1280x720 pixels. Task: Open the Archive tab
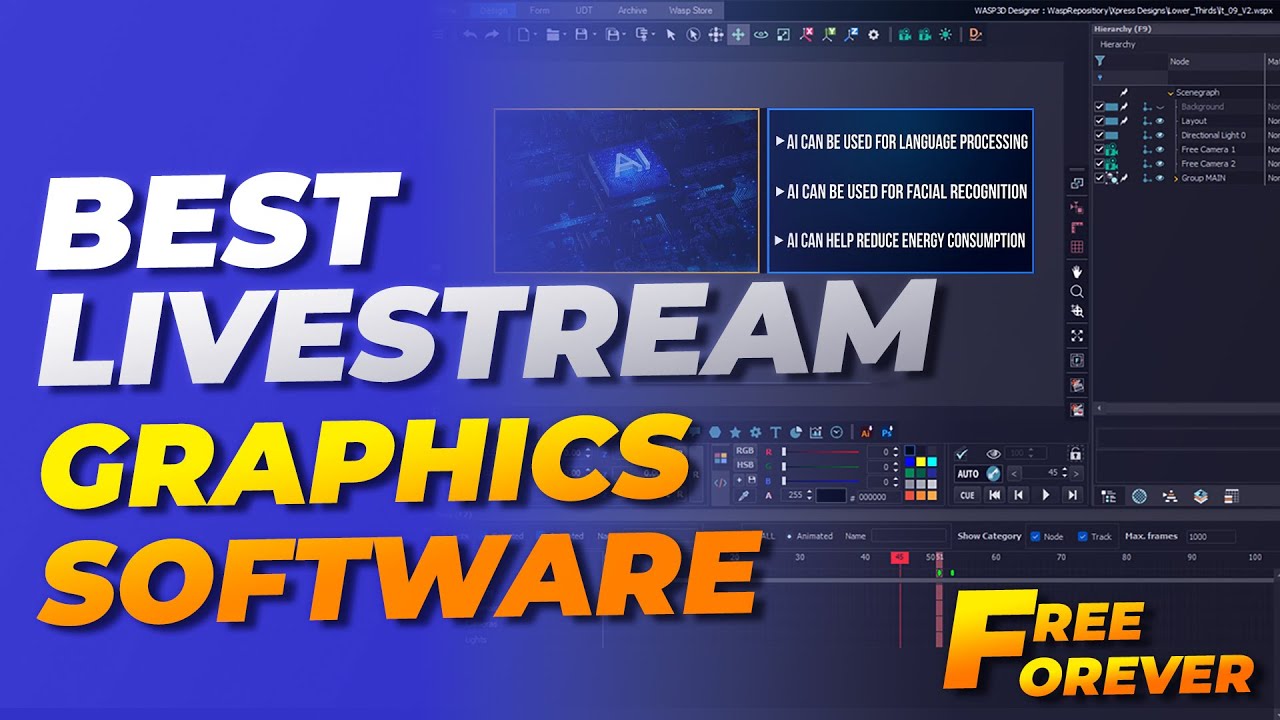tap(632, 11)
